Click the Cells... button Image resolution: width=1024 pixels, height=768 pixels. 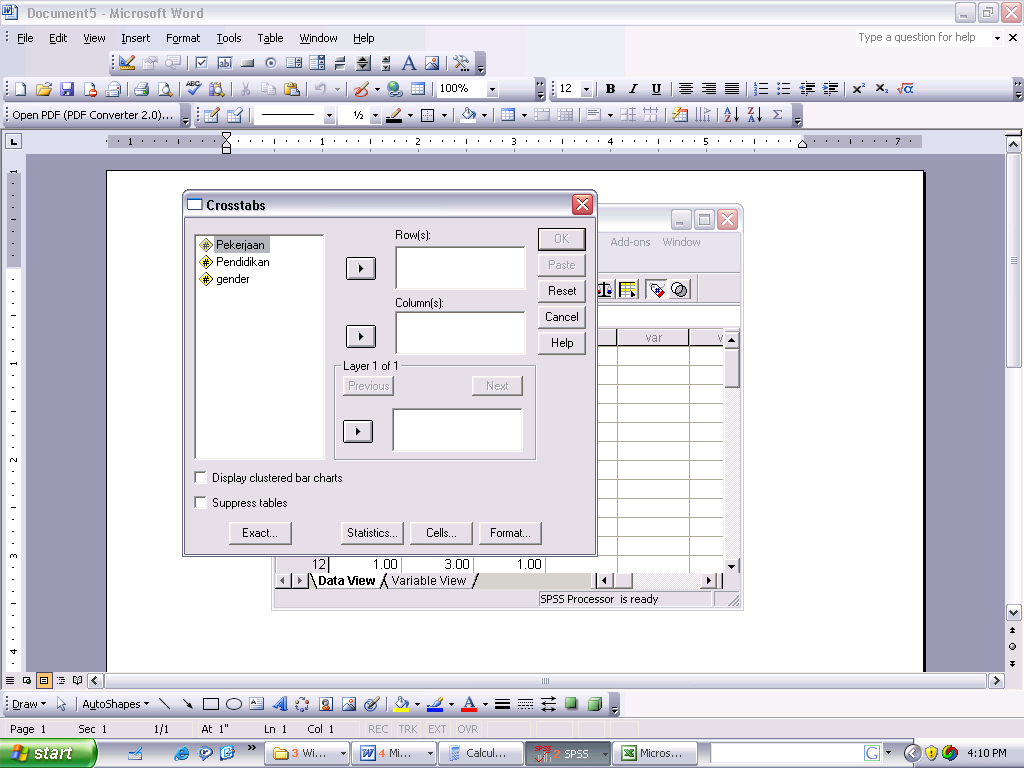(441, 533)
